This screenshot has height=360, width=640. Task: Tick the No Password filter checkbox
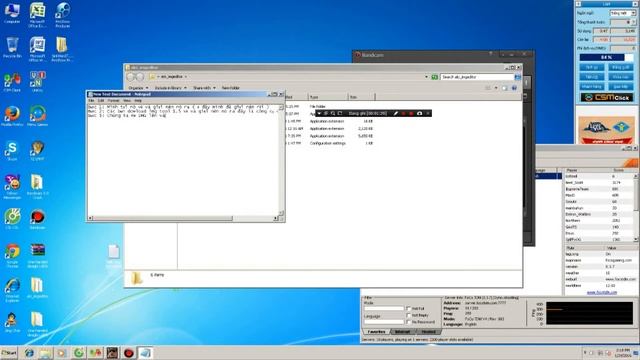pos(408,322)
